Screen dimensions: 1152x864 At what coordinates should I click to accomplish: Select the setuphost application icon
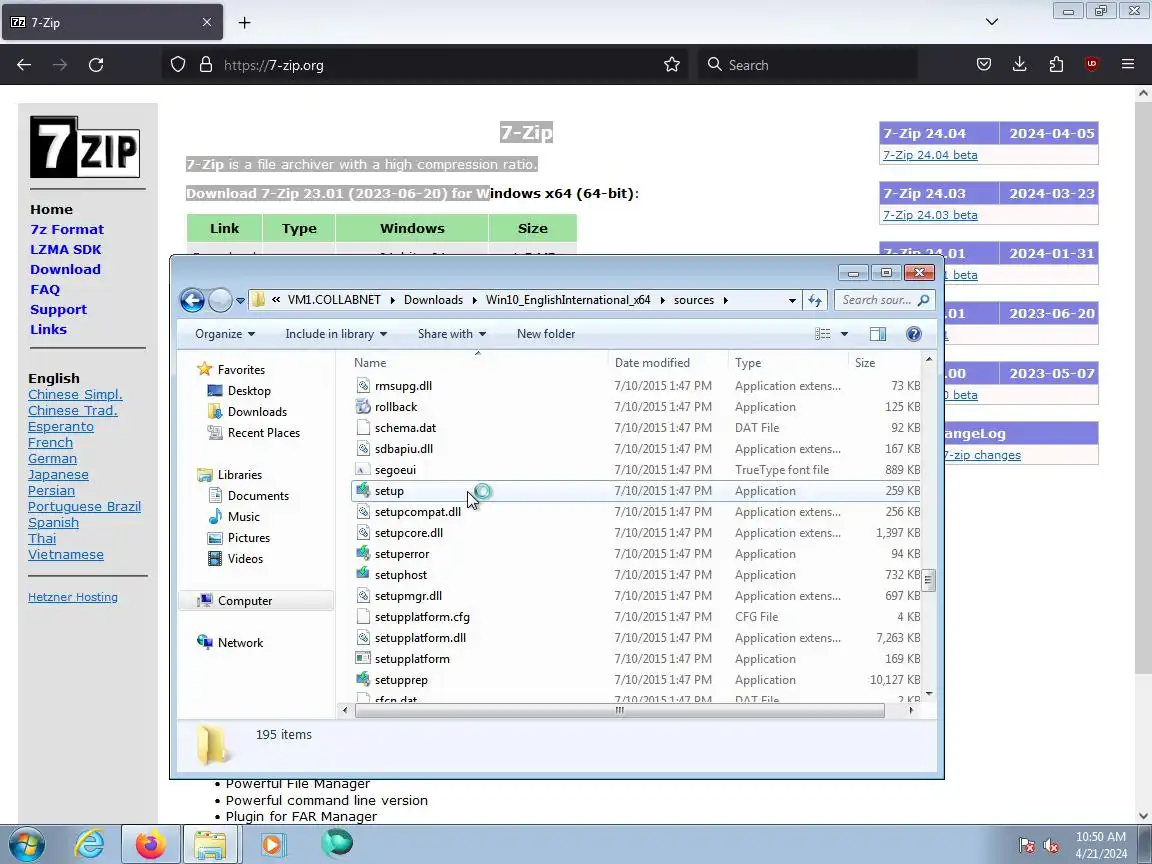point(363,575)
